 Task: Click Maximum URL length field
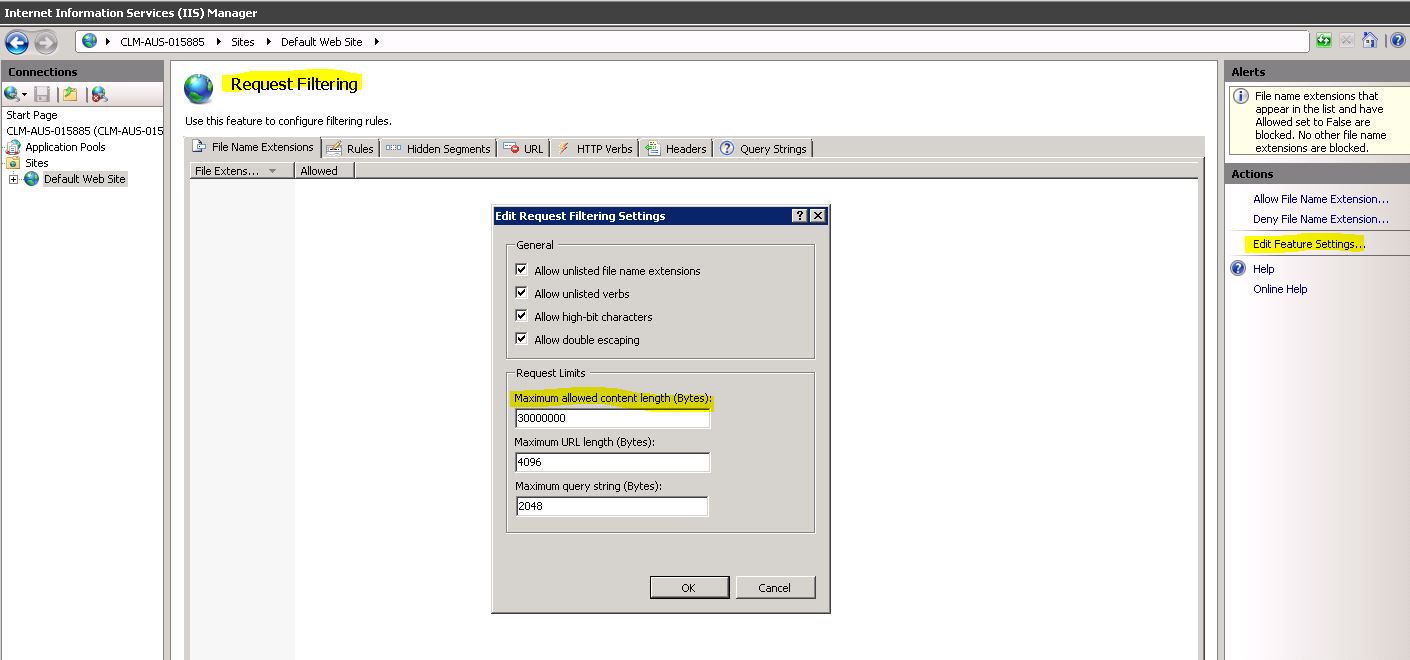point(612,462)
